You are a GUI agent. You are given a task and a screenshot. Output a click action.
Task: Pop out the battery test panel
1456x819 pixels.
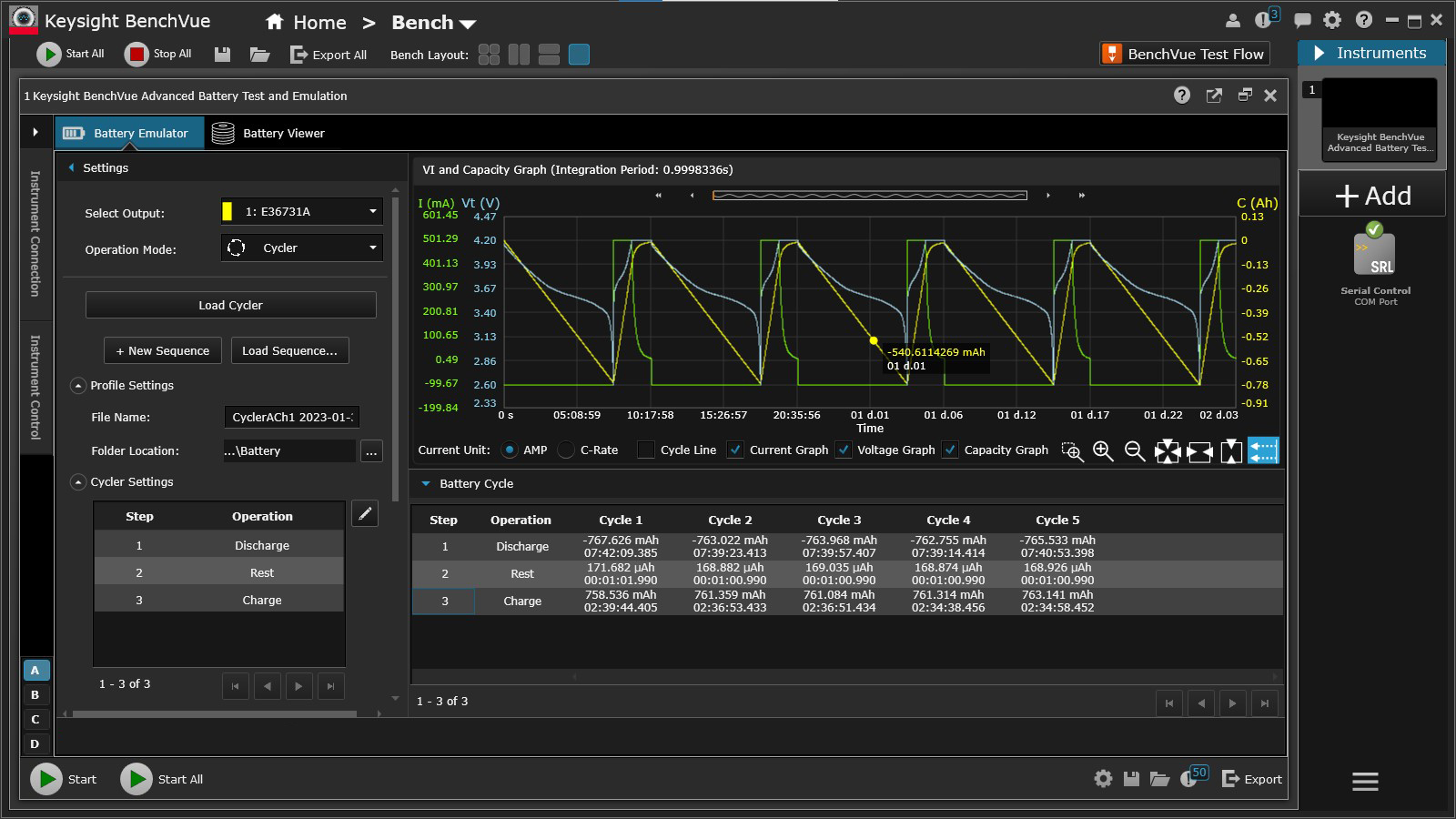[1214, 96]
